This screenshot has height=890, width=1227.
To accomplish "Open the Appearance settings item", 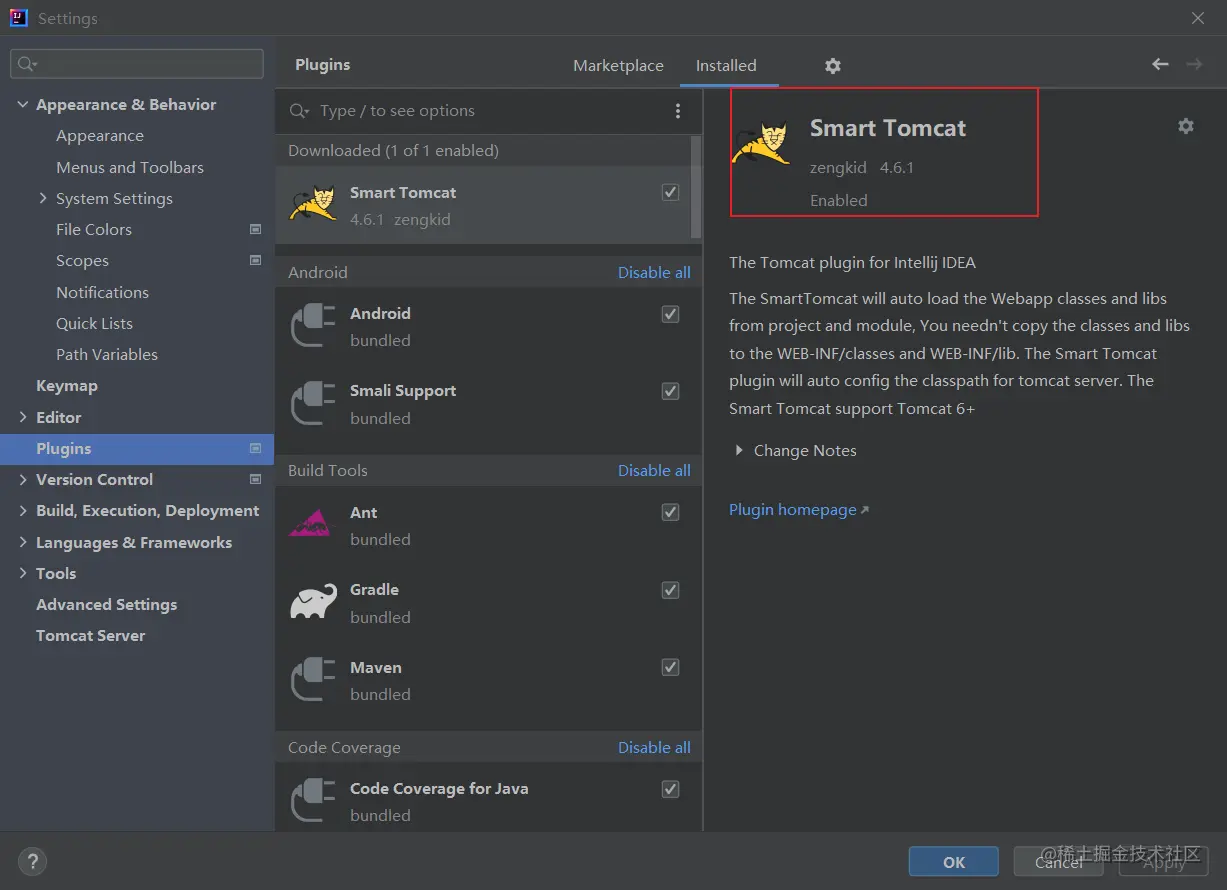I will pos(100,136).
